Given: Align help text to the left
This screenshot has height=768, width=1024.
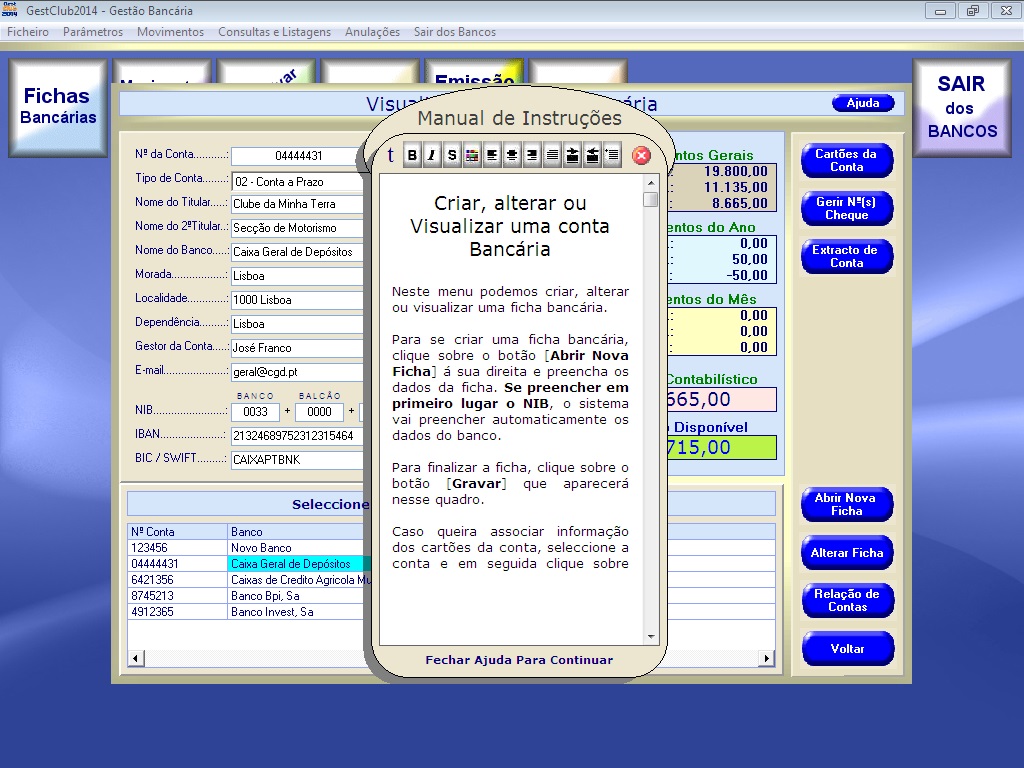Looking at the screenshot, I should (x=492, y=155).
